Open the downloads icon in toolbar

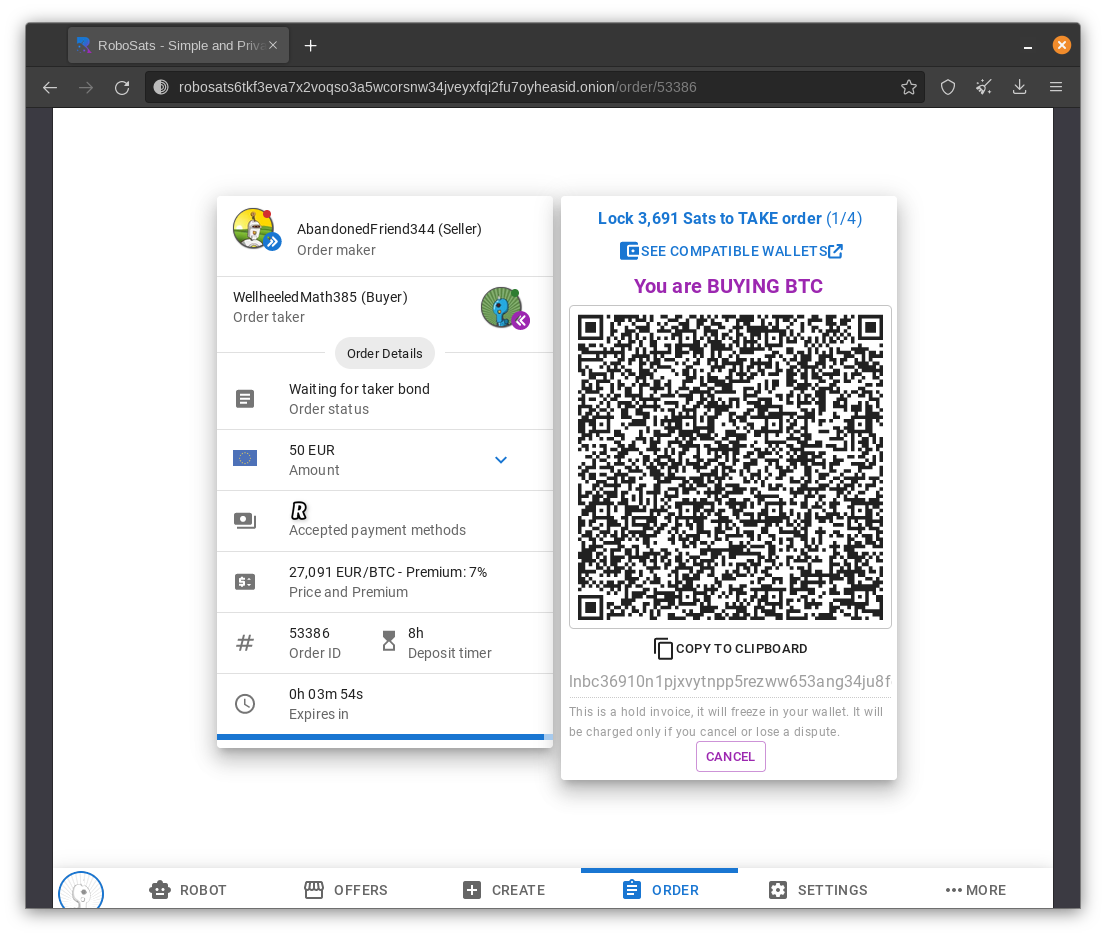pos(1019,87)
